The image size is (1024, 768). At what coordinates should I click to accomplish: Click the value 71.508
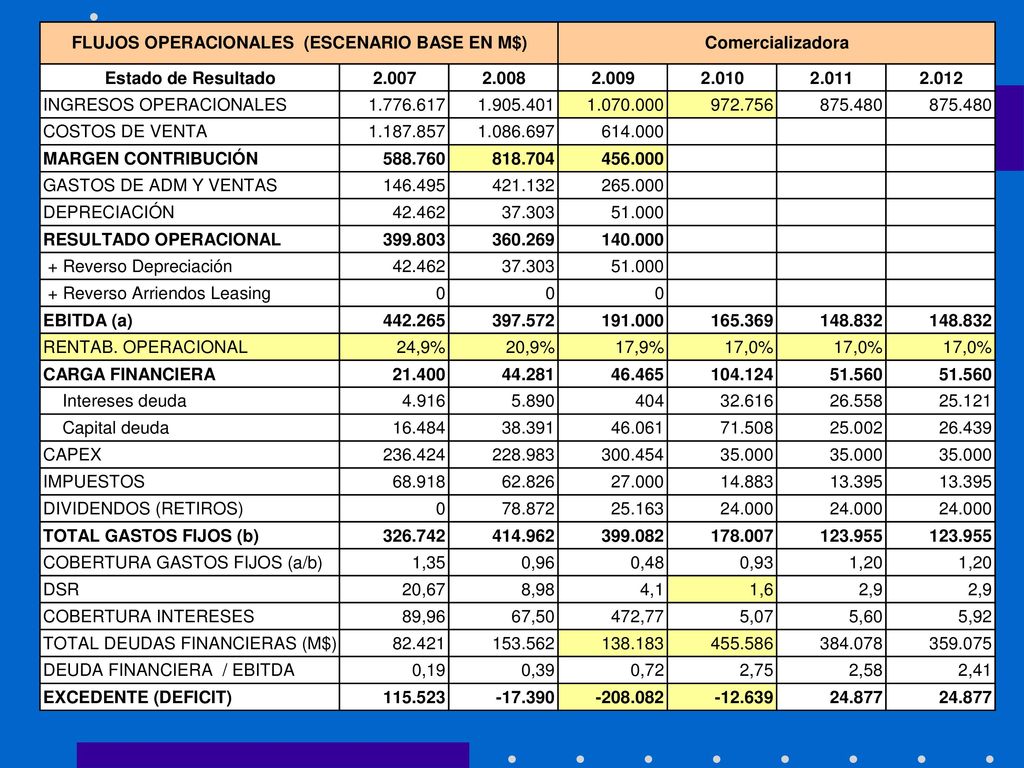(746, 428)
